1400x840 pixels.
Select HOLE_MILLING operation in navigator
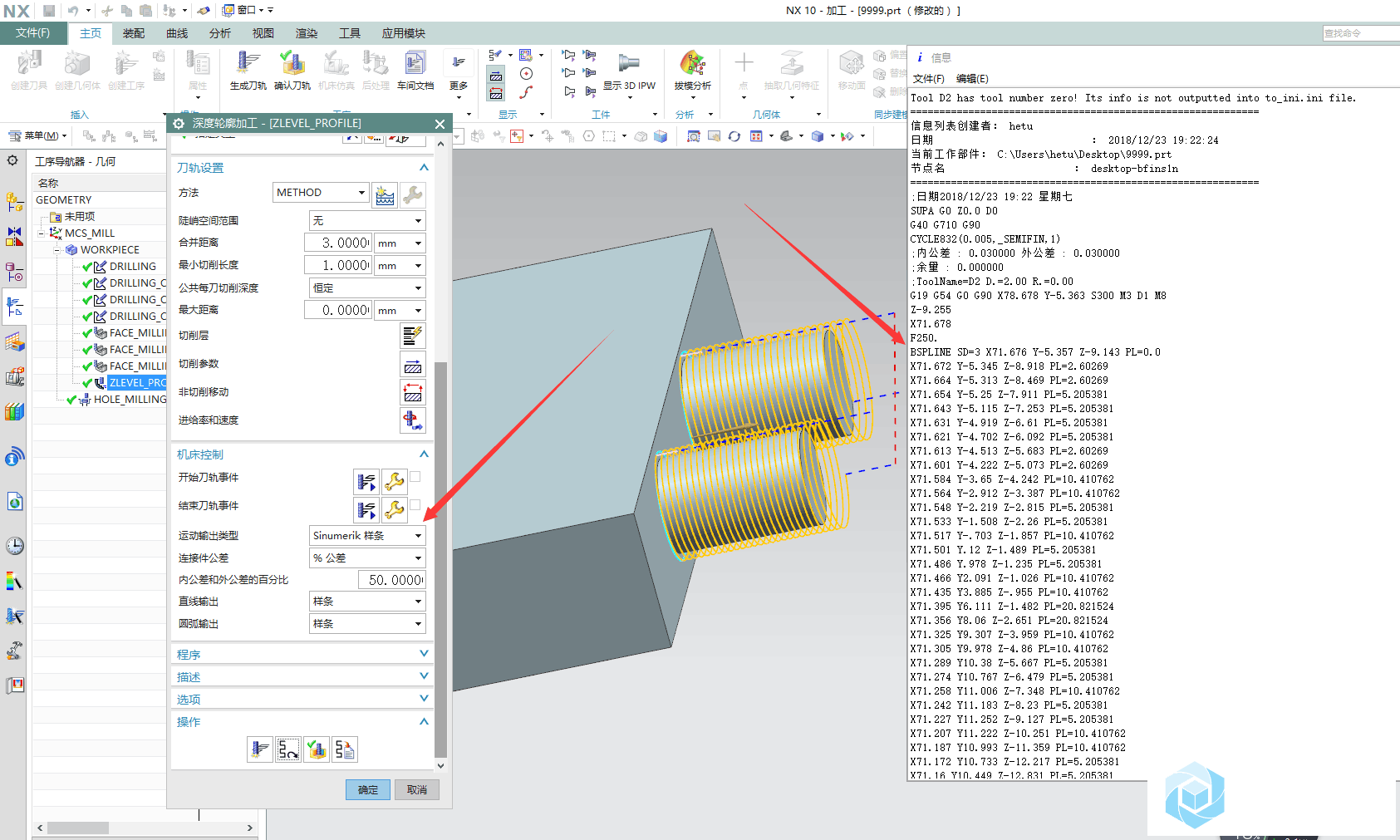(x=130, y=400)
